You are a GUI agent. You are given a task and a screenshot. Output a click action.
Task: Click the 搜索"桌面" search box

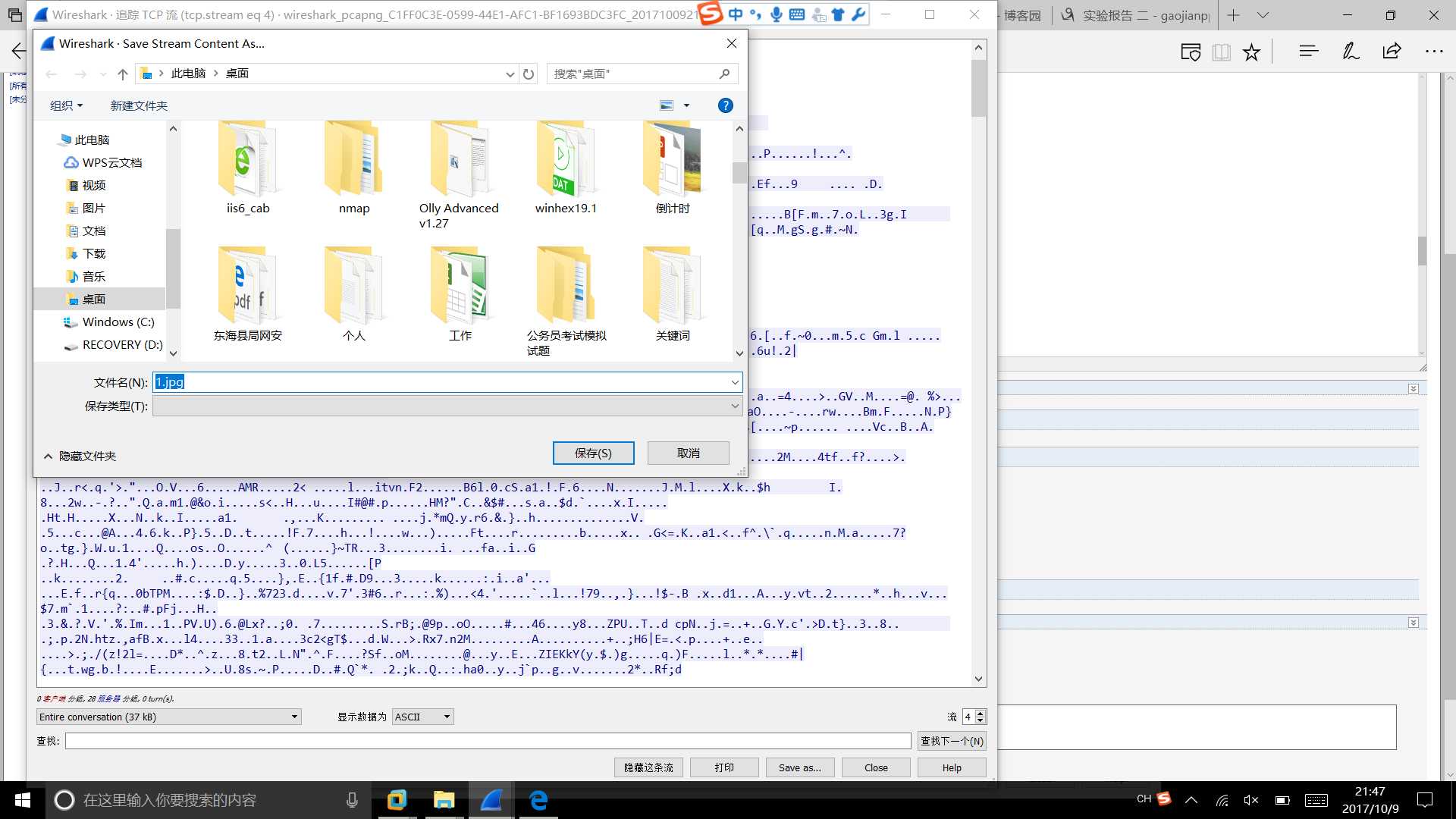coord(642,74)
